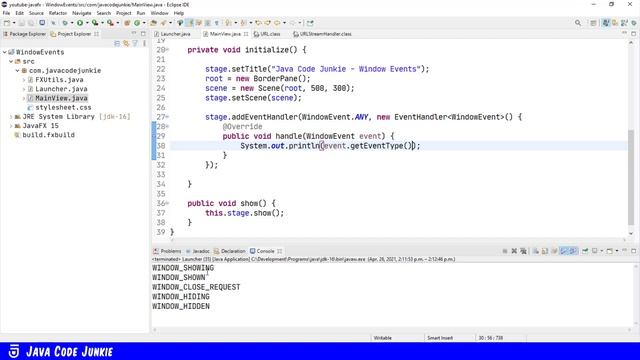
Task: Select MainView.java in Package Explorer
Action: 61,98
